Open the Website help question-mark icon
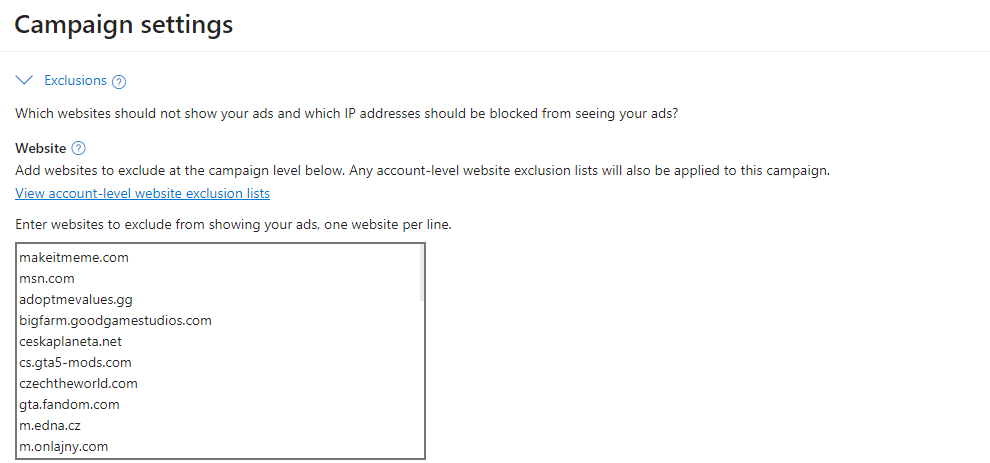The image size is (990, 463). click(x=78, y=148)
